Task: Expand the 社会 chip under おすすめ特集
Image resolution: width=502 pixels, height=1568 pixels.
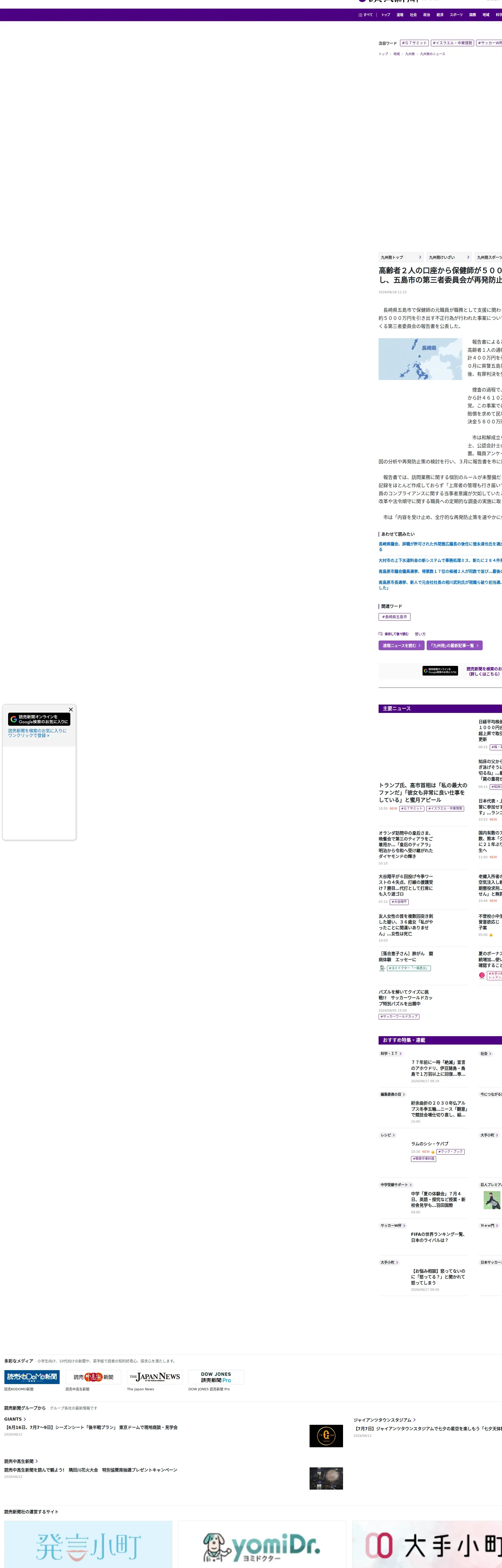Action: pyautogui.click(x=486, y=1054)
